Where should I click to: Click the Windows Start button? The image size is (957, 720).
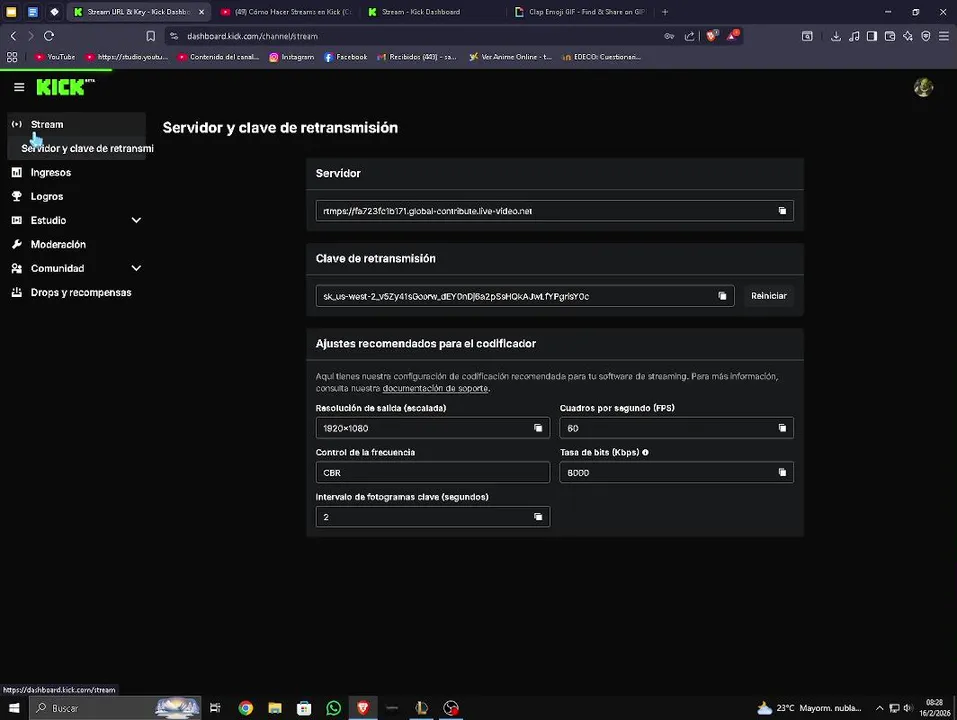tap(14, 708)
